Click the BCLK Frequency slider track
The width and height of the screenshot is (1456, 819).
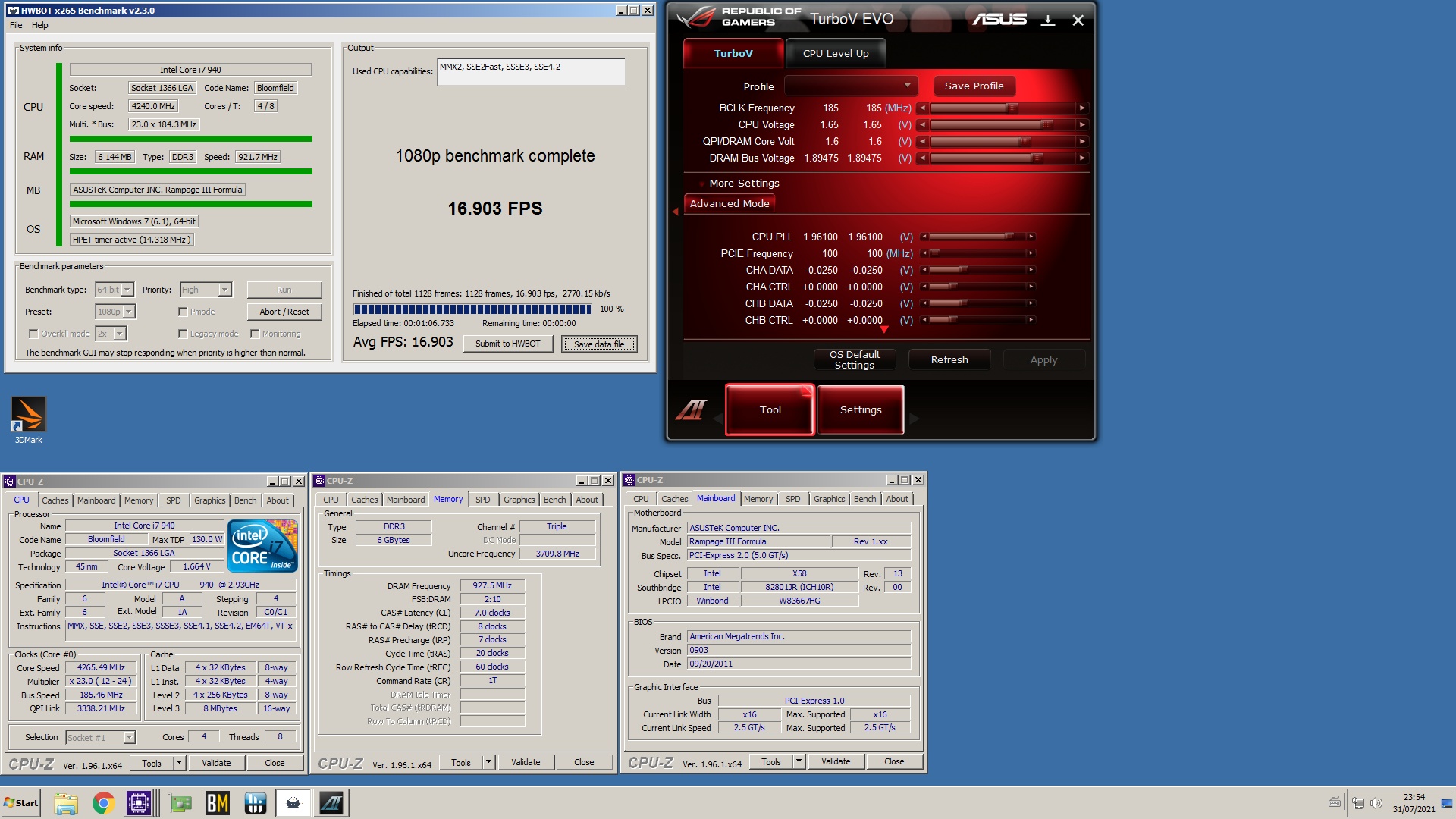click(x=1003, y=108)
